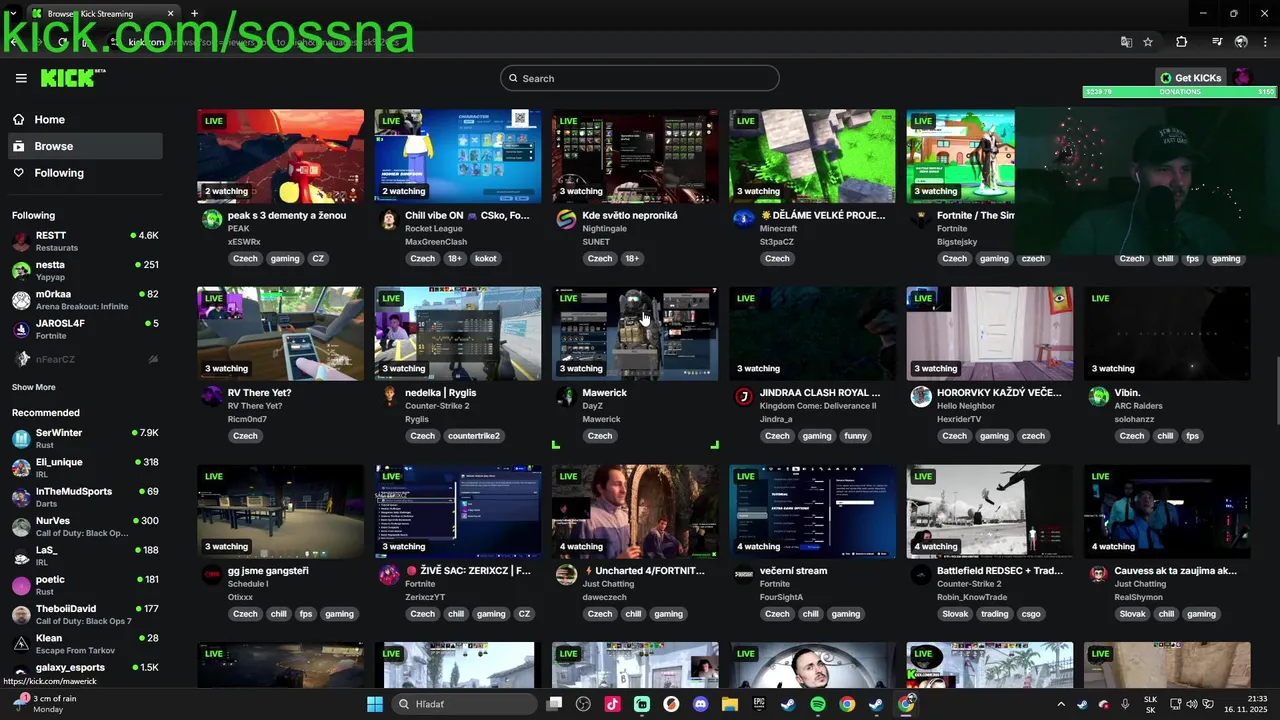Open the browser media controls icon

(1217, 42)
